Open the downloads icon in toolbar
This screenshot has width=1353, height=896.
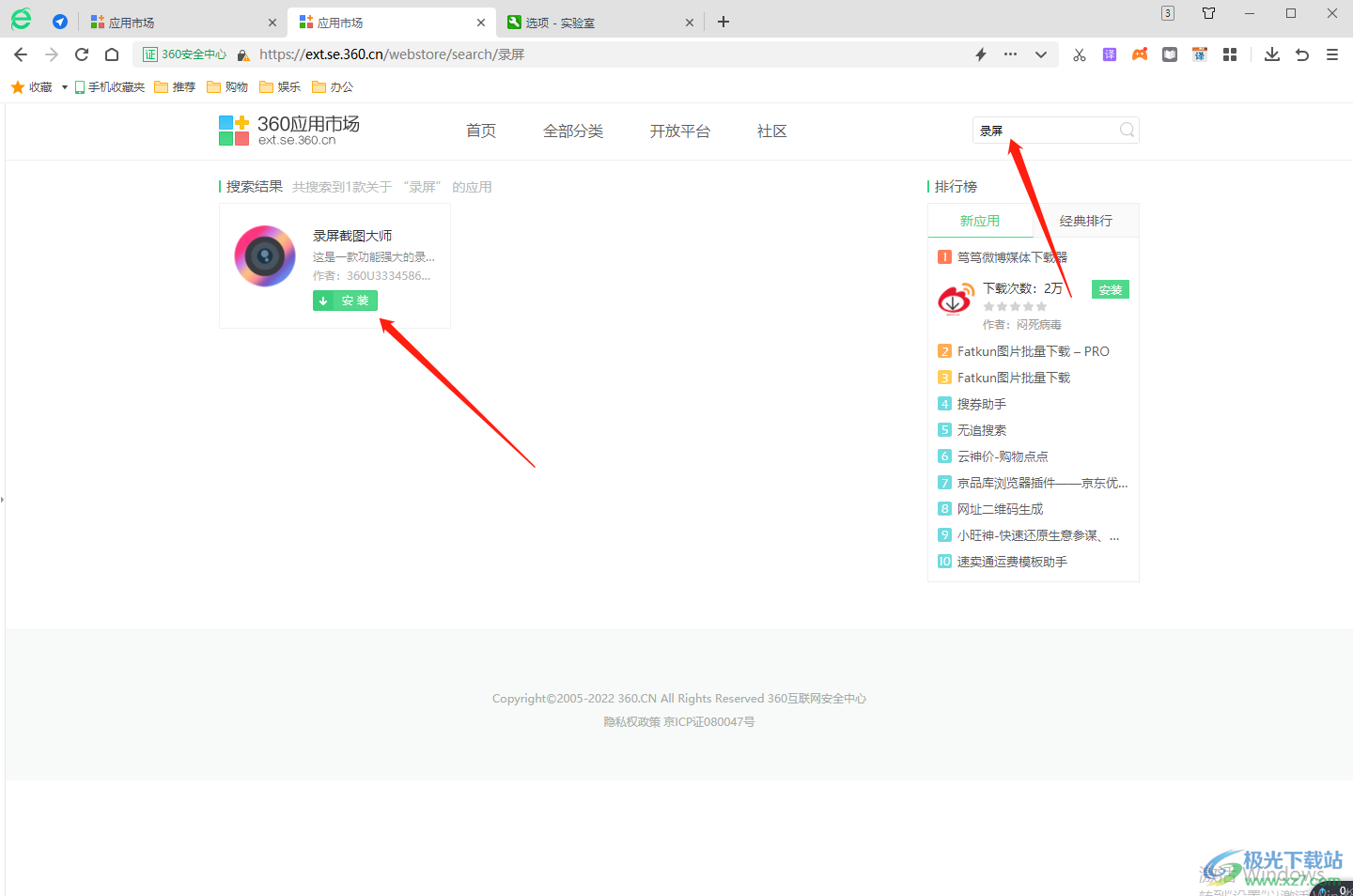point(1272,54)
